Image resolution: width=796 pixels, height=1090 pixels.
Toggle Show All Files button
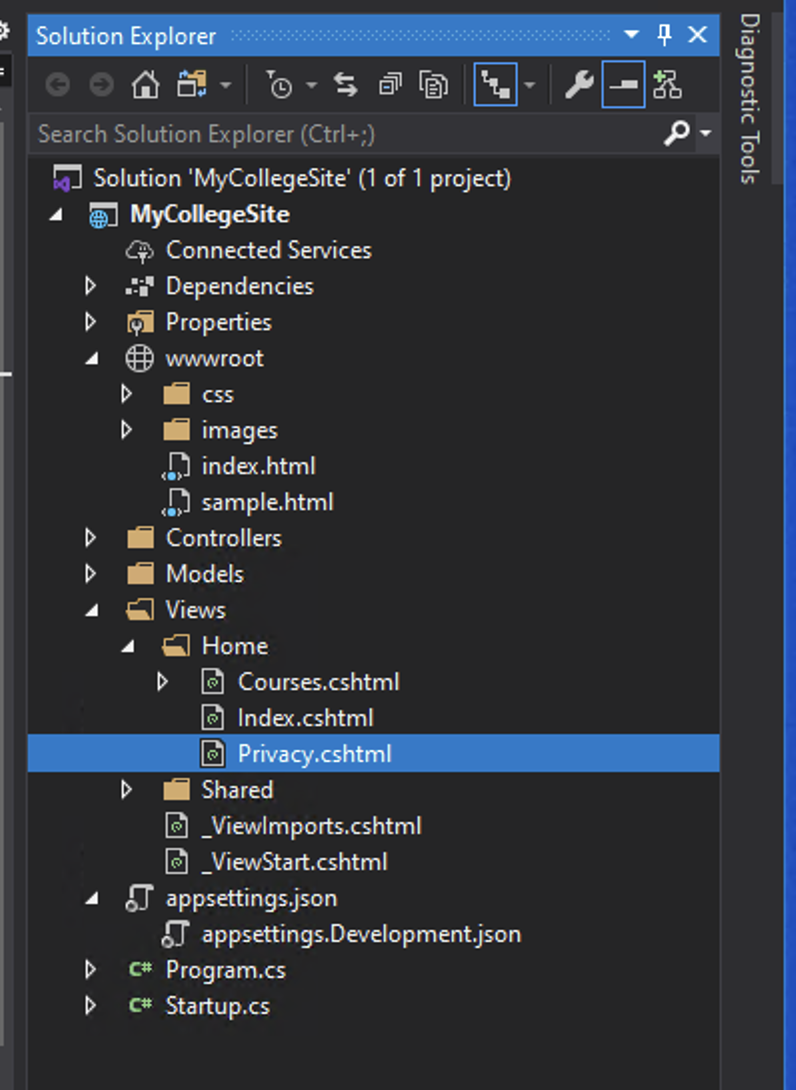pos(433,86)
